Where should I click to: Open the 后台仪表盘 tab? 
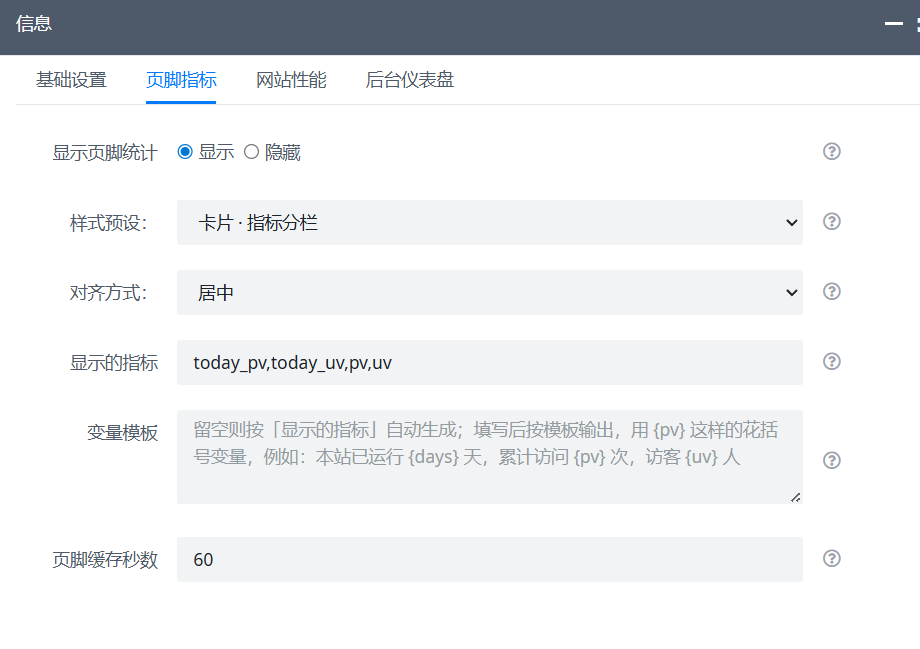tap(410, 80)
